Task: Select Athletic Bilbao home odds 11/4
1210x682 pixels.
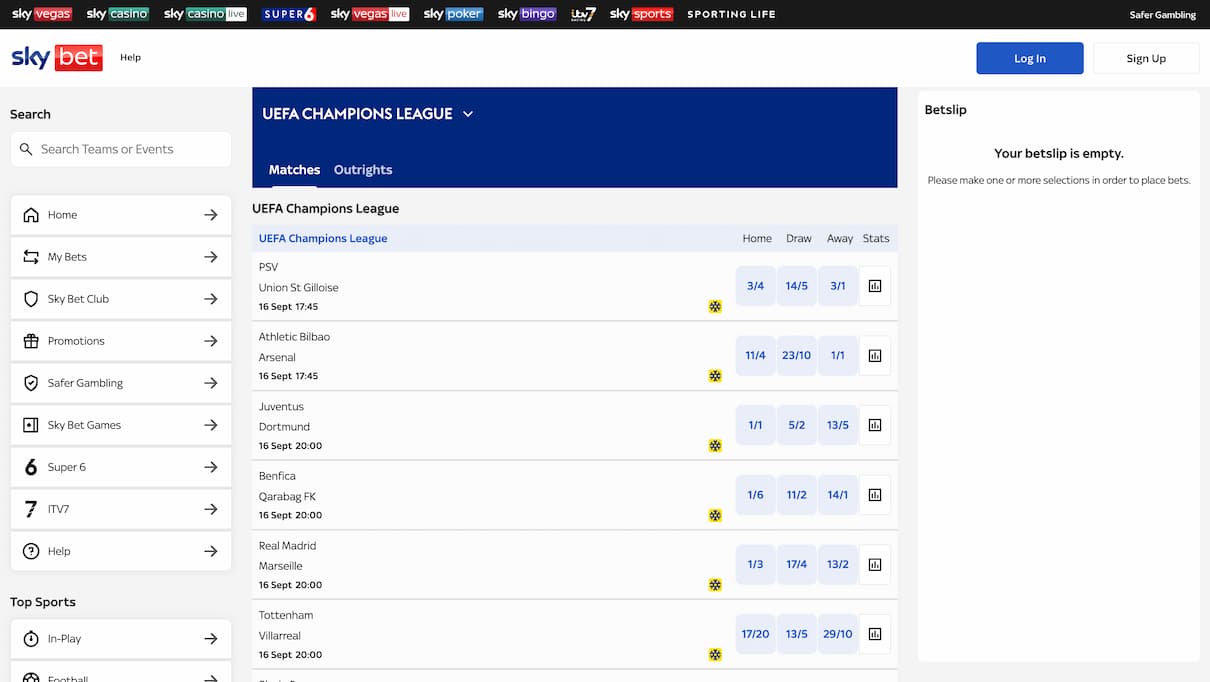Action: (755, 355)
